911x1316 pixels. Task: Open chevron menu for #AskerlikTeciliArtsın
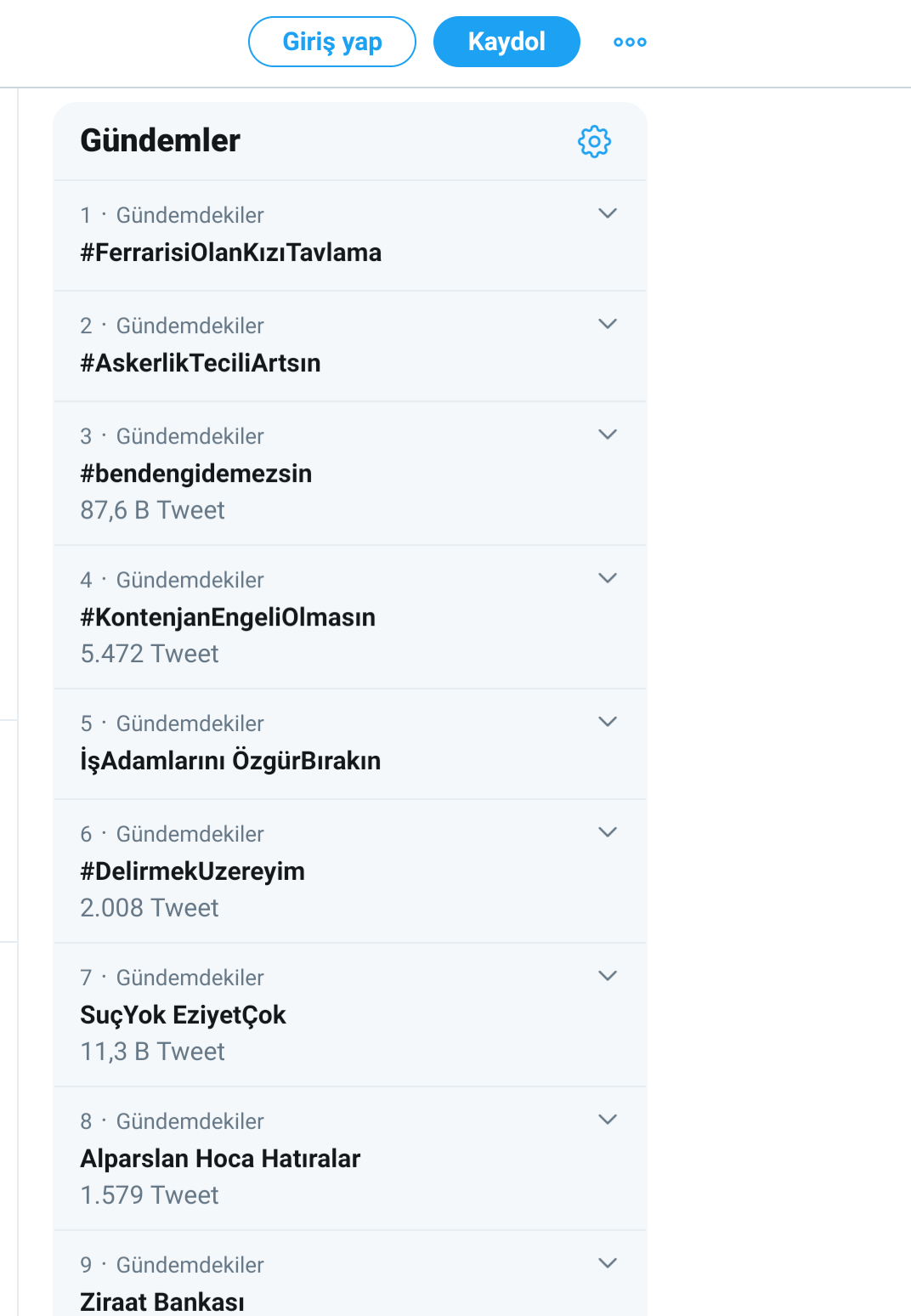(607, 324)
